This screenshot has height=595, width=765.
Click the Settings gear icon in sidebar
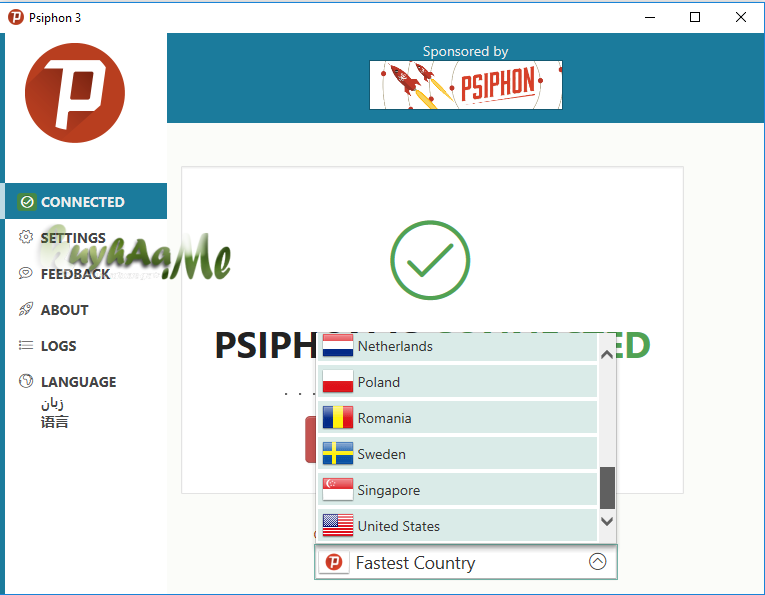pos(26,237)
